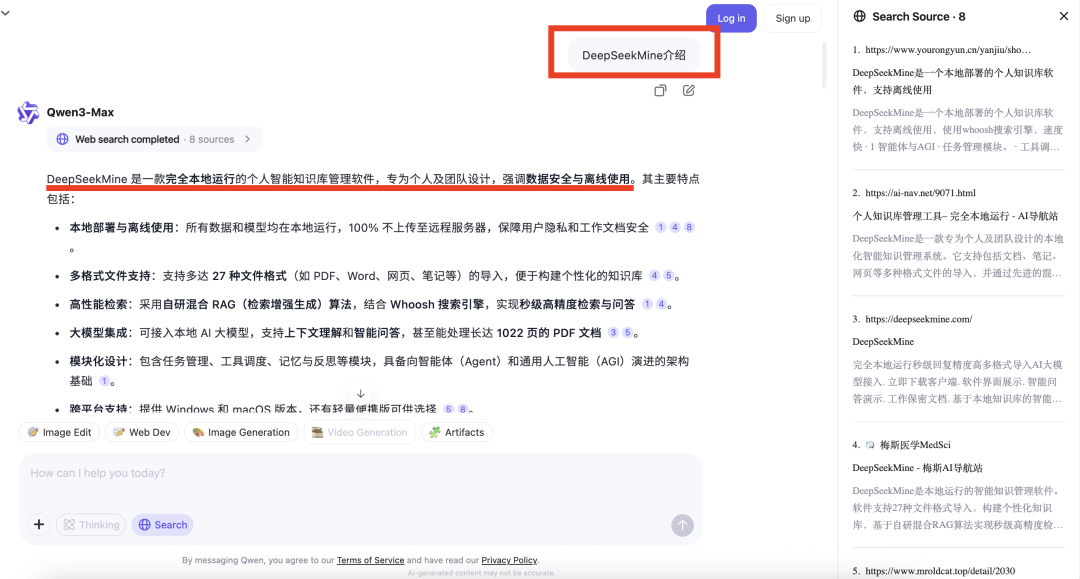Image resolution: width=1080 pixels, height=579 pixels.
Task: Click the Qwen3-Max logo avatar
Action: (28, 112)
